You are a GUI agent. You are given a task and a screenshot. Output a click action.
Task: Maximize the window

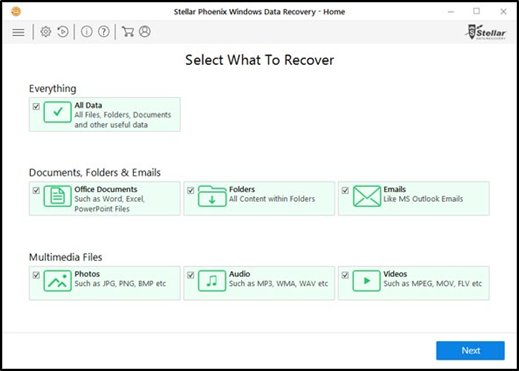point(477,11)
